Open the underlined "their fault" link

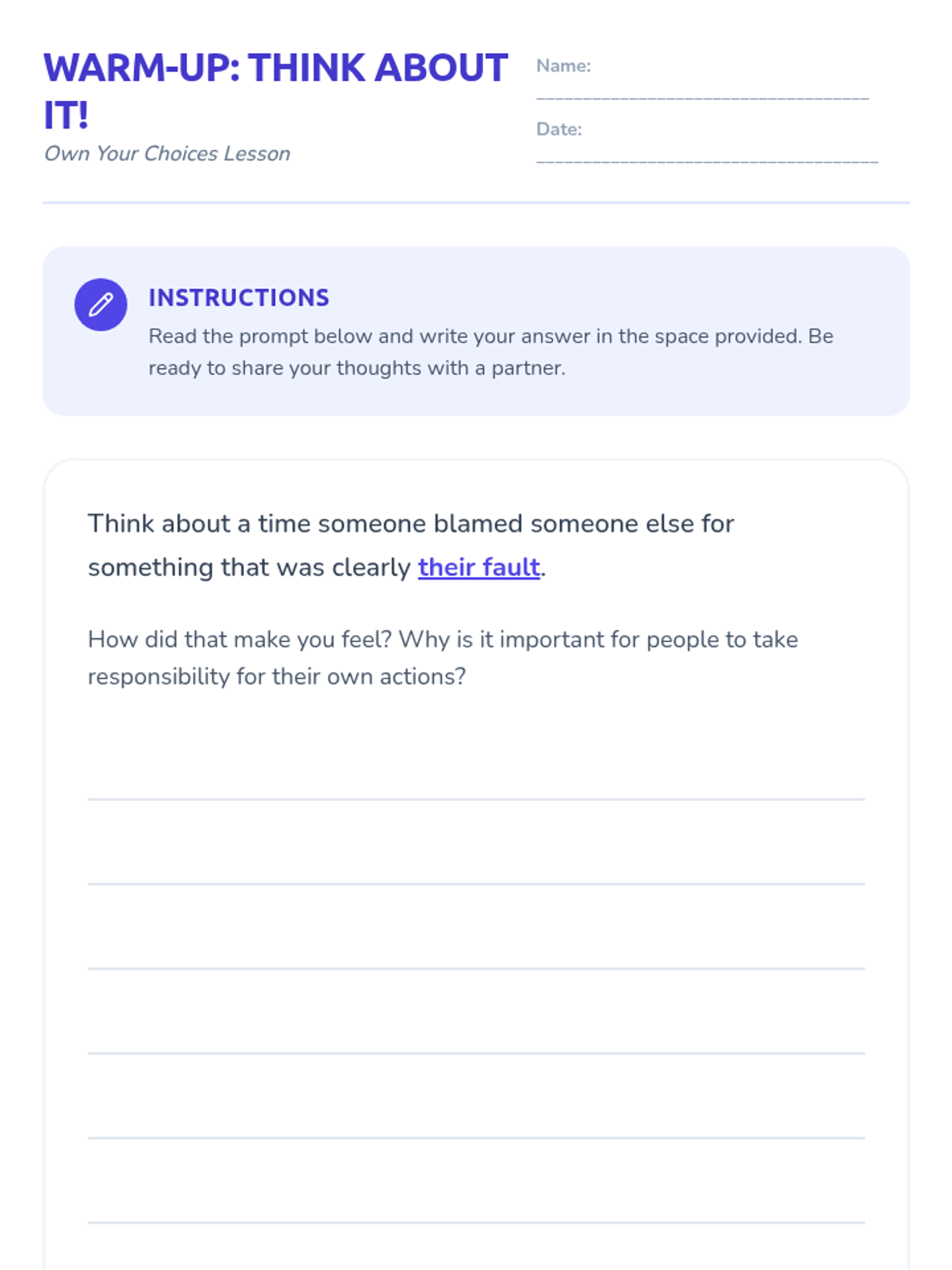coord(479,568)
